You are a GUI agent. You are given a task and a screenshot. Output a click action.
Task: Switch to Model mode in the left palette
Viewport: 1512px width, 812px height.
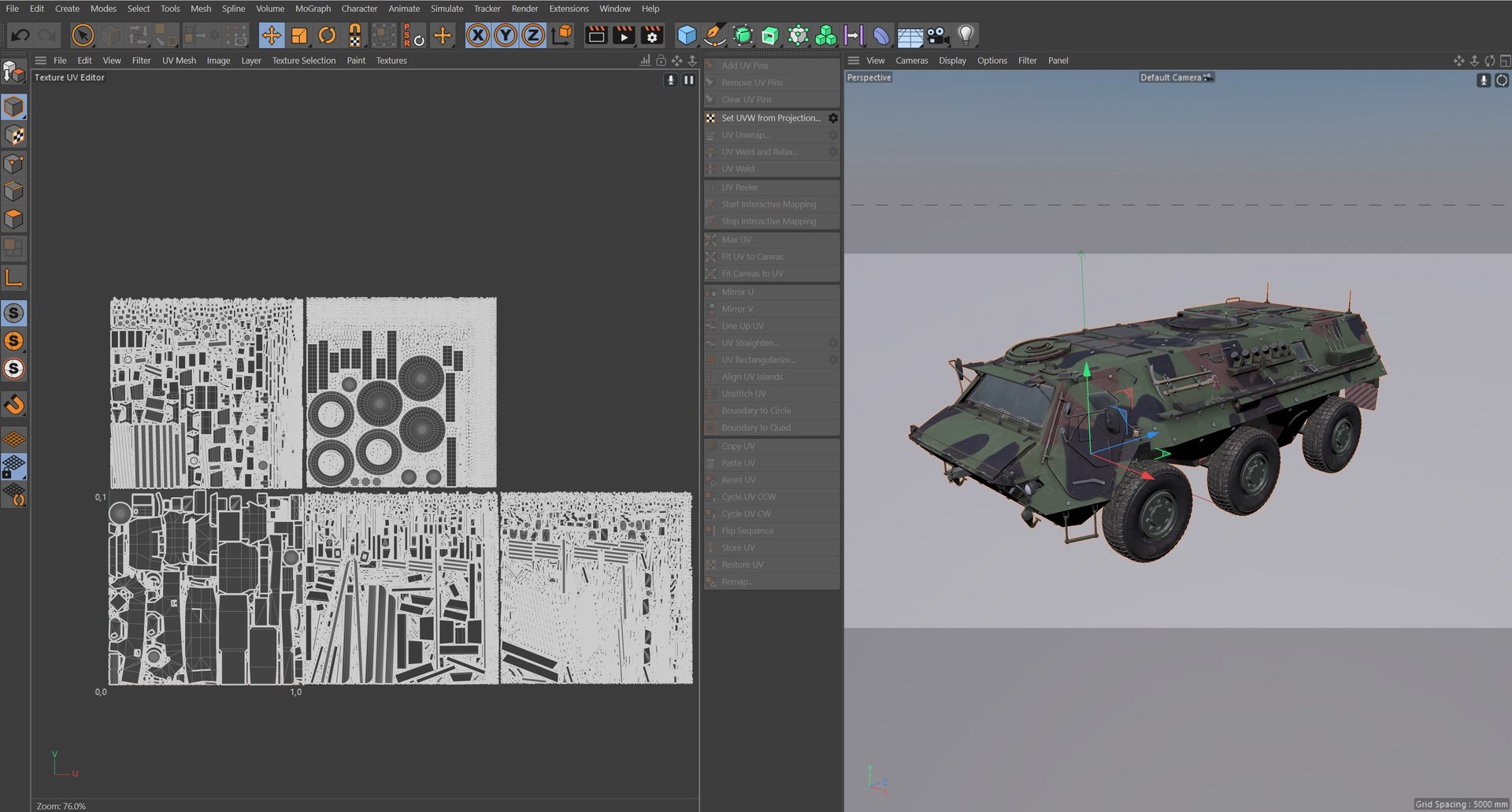click(14, 106)
